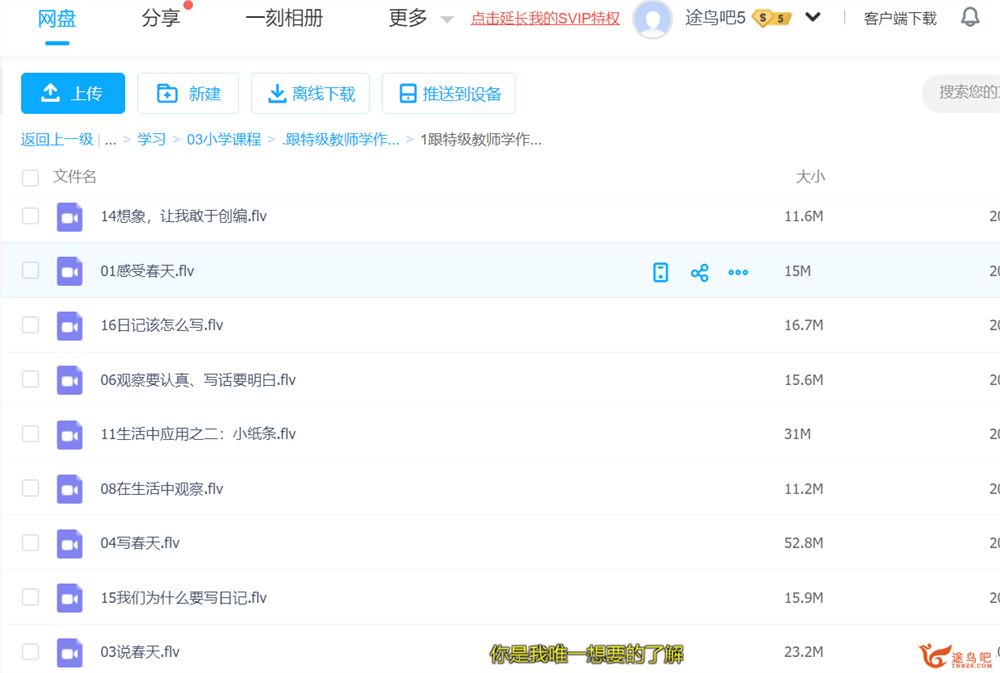Click the video icon for 03说春天.flv
1000x673 pixels.
click(x=70, y=652)
